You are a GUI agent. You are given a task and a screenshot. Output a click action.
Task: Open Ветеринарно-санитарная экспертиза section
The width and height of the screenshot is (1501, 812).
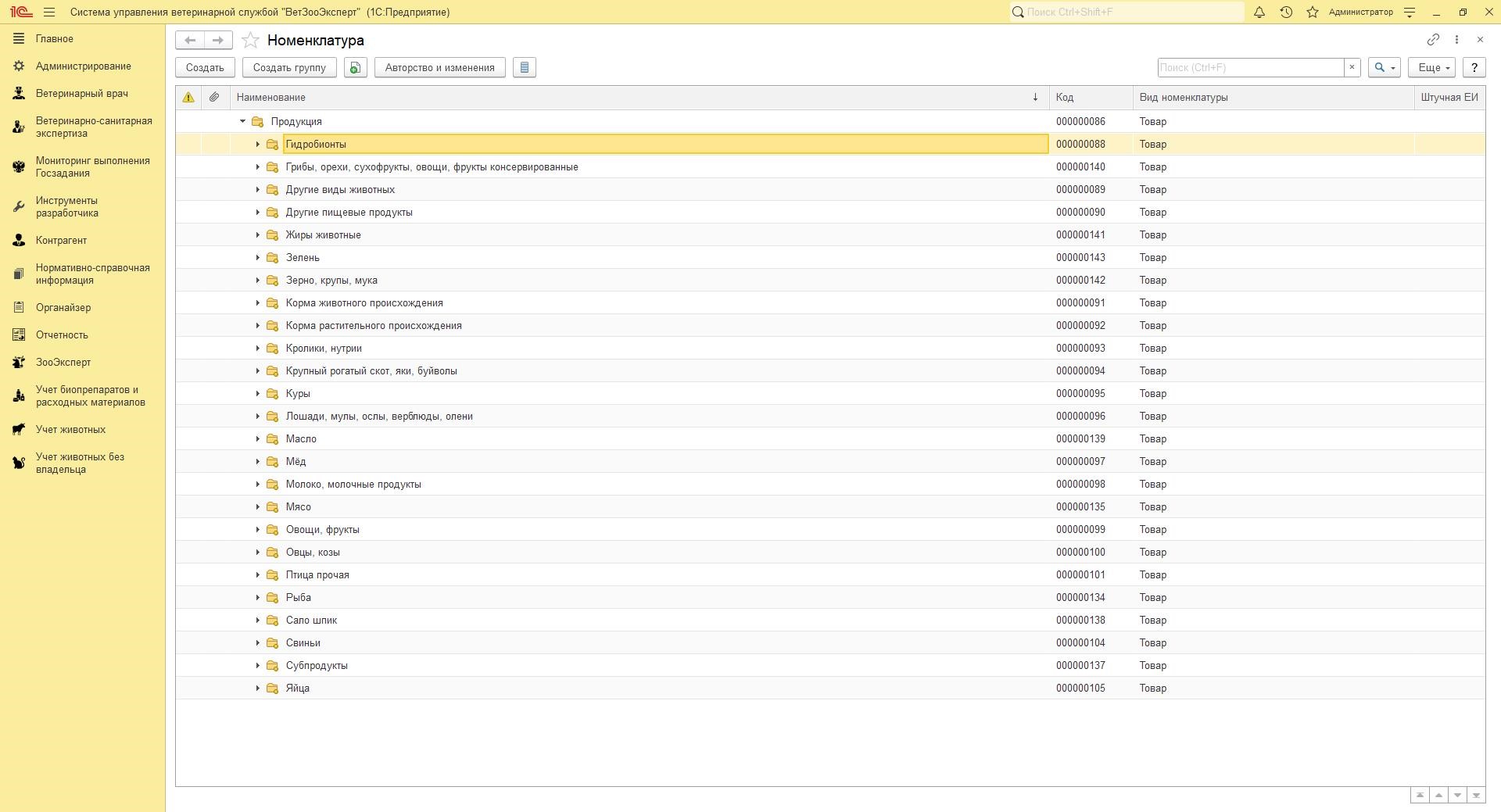[x=82, y=127]
